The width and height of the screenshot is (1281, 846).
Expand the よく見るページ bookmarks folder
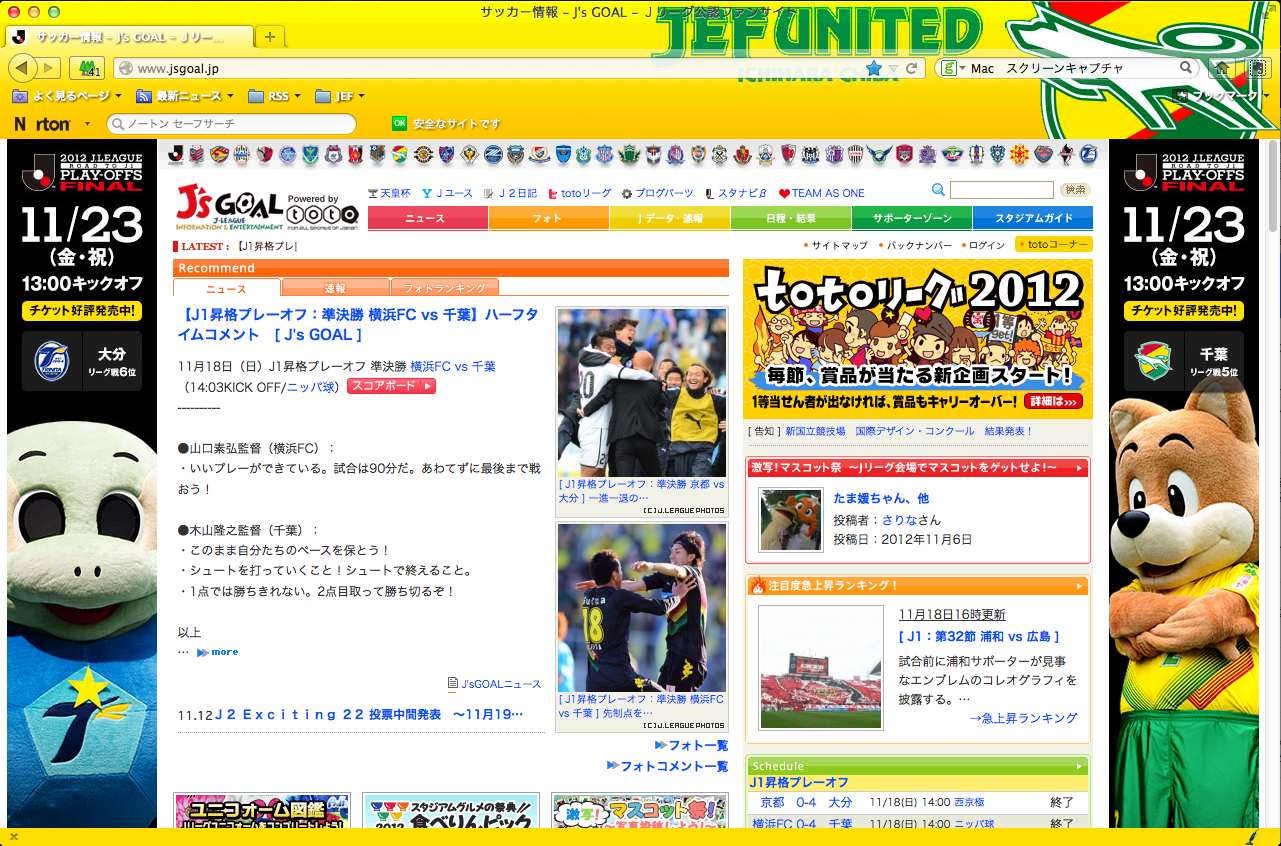point(67,96)
